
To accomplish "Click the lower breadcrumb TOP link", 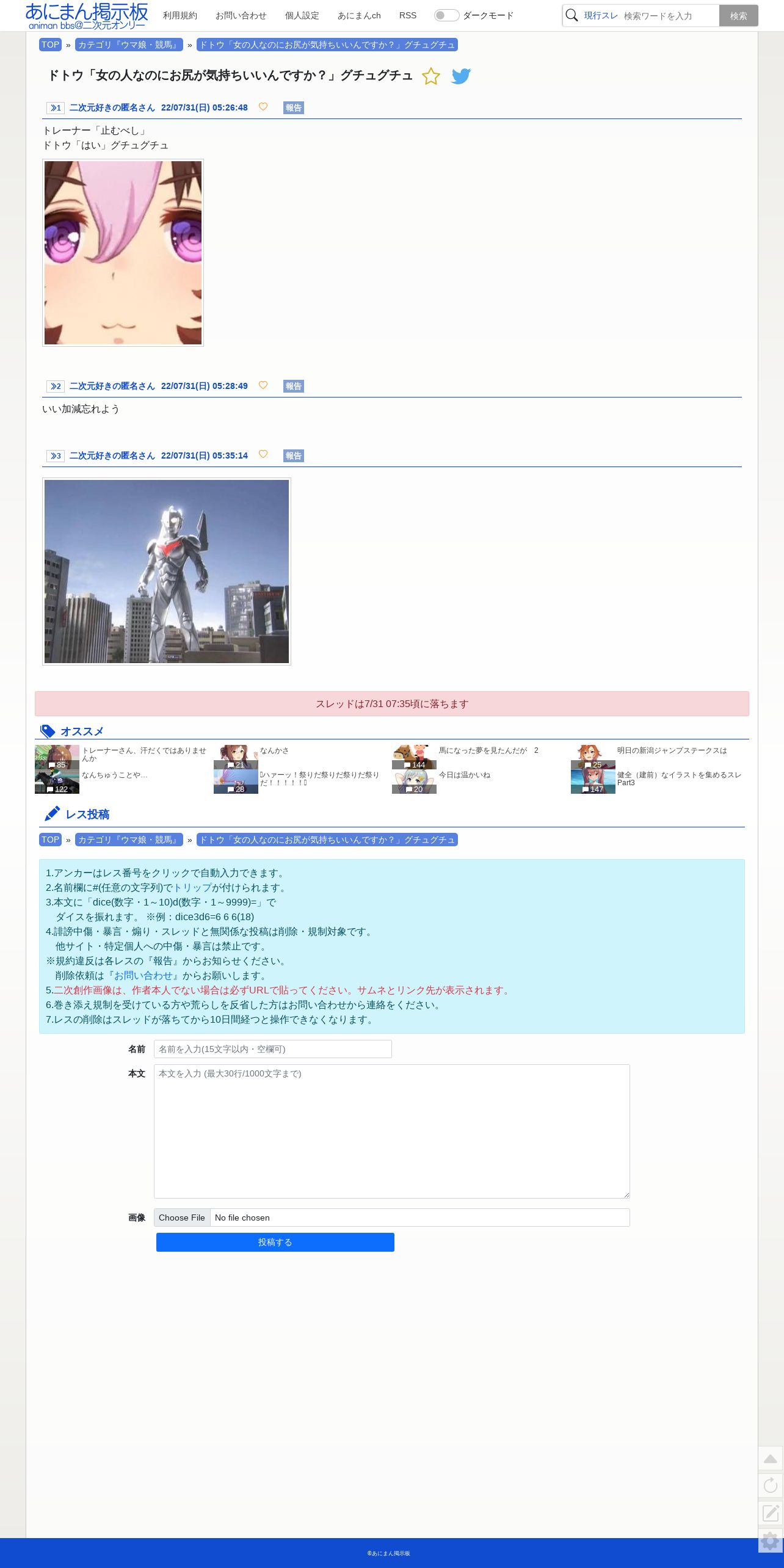I will [50, 840].
